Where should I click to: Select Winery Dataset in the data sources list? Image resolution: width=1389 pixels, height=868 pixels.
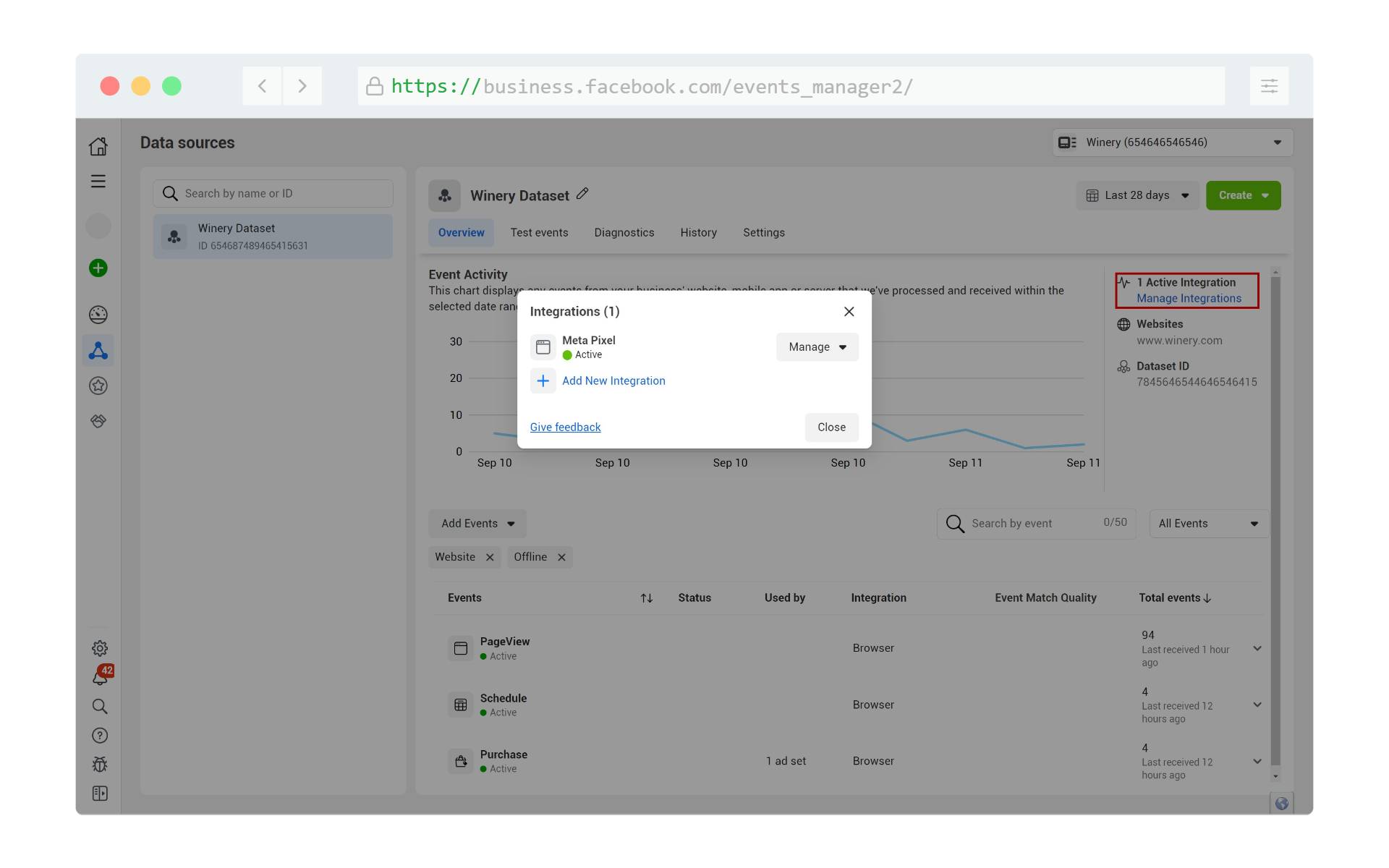pyautogui.click(x=273, y=237)
